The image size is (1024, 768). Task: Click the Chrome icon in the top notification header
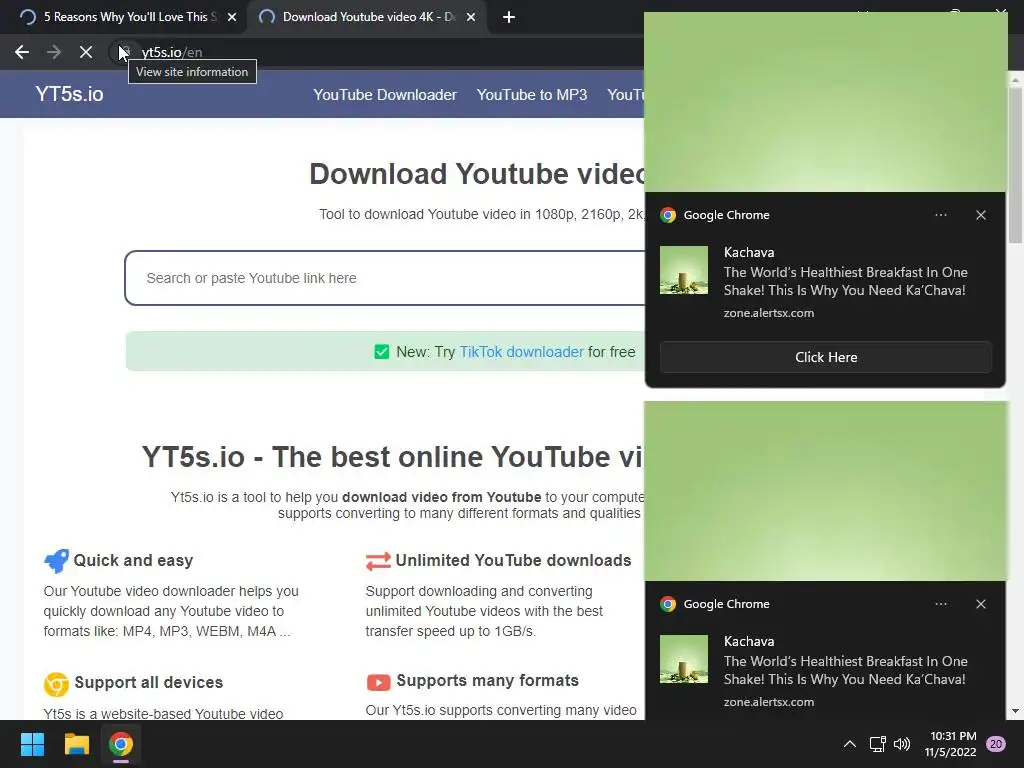point(667,215)
